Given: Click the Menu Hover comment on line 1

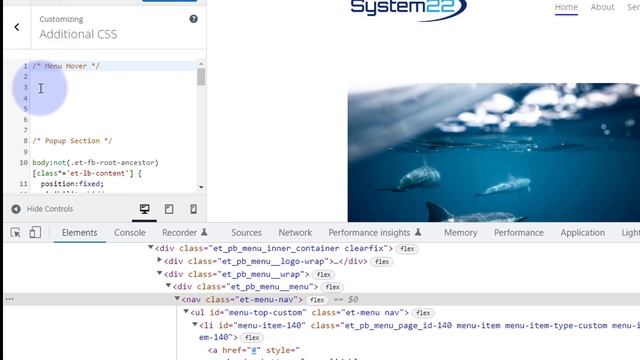Looking at the screenshot, I should click(x=66, y=66).
